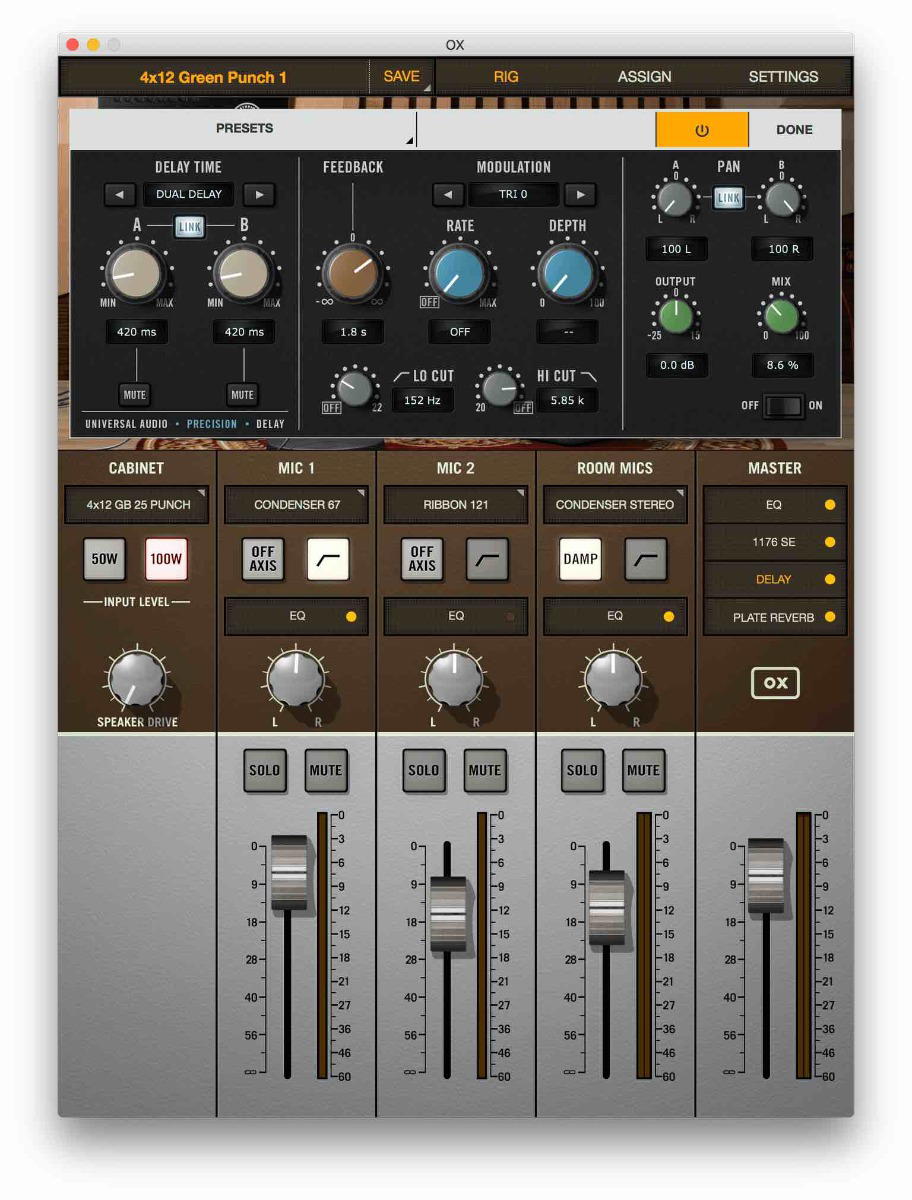Click the Mic 1 pan knob
Screen dimensions: 912x1200
pos(296,680)
